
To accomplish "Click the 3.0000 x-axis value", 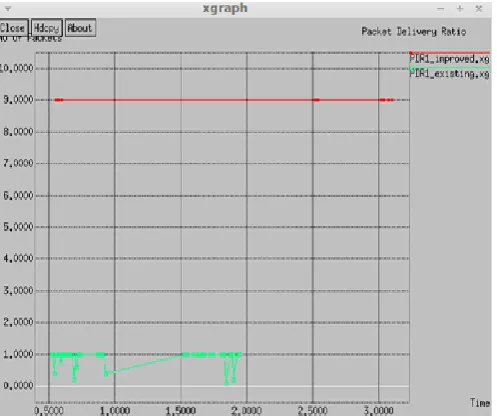I will tap(379, 410).
